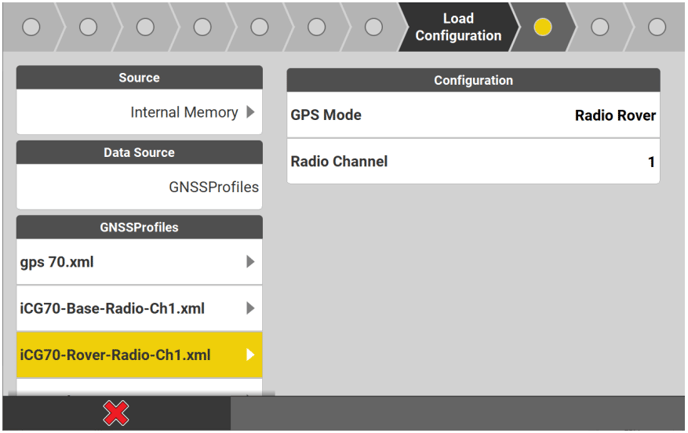The width and height of the screenshot is (688, 433).
Task: Click arrow on highlighted iCG70-Rover-Radio-Ch1.xml row
Action: [x=250, y=355]
